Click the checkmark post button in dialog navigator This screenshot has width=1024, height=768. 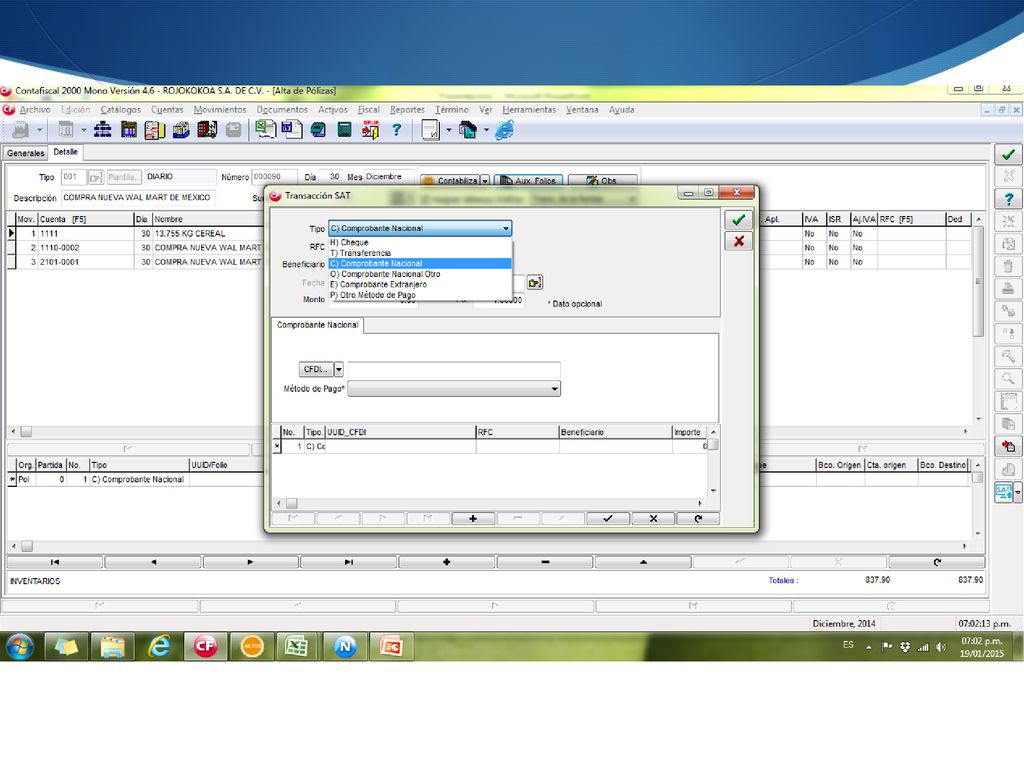(x=608, y=519)
